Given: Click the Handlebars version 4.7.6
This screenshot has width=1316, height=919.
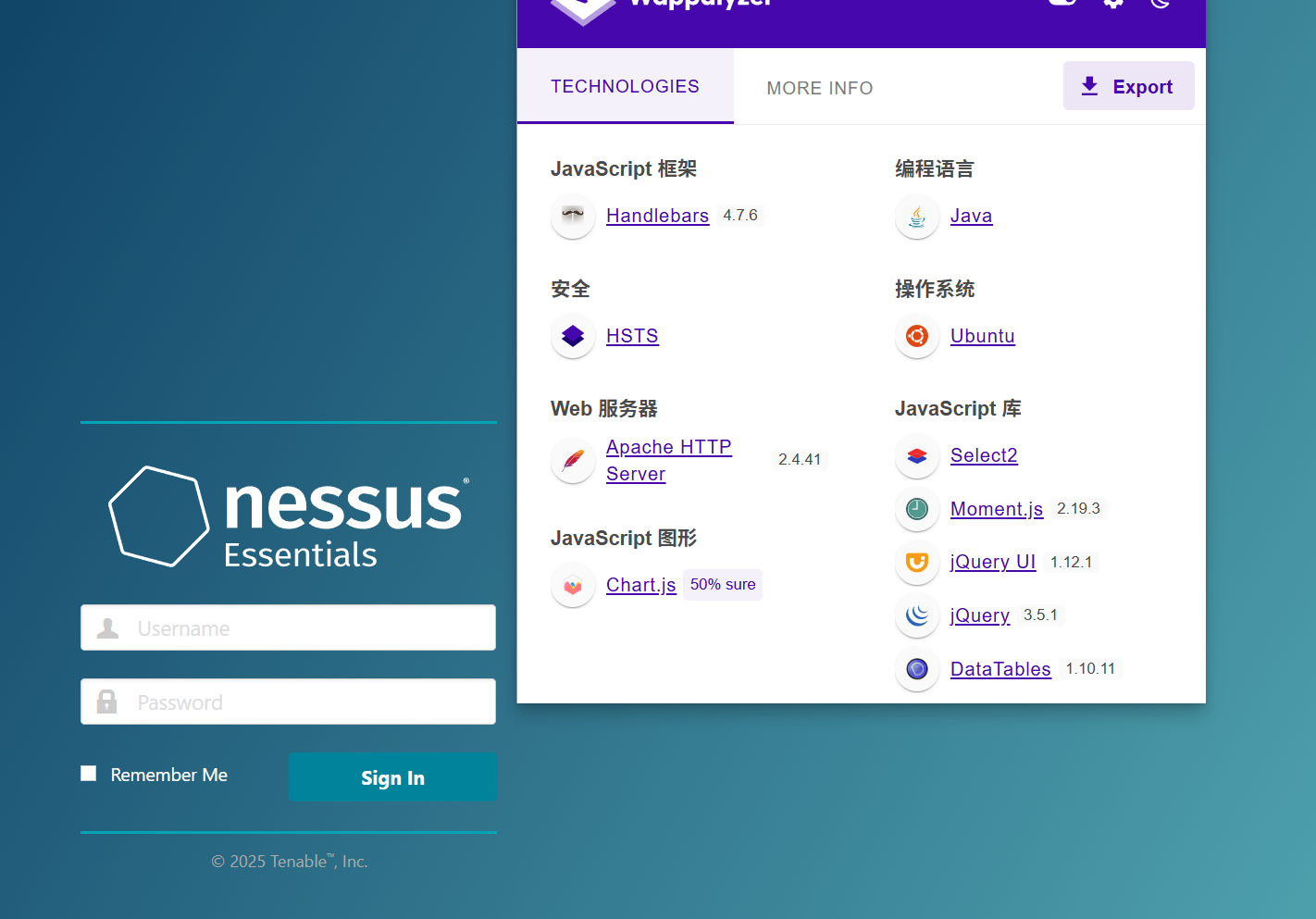Looking at the screenshot, I should 740,216.
